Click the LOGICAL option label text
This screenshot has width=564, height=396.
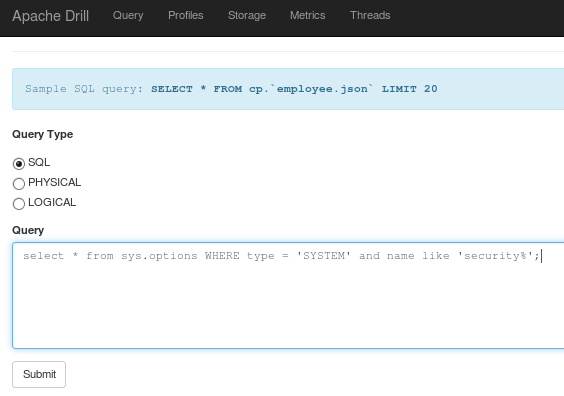tap(52, 202)
